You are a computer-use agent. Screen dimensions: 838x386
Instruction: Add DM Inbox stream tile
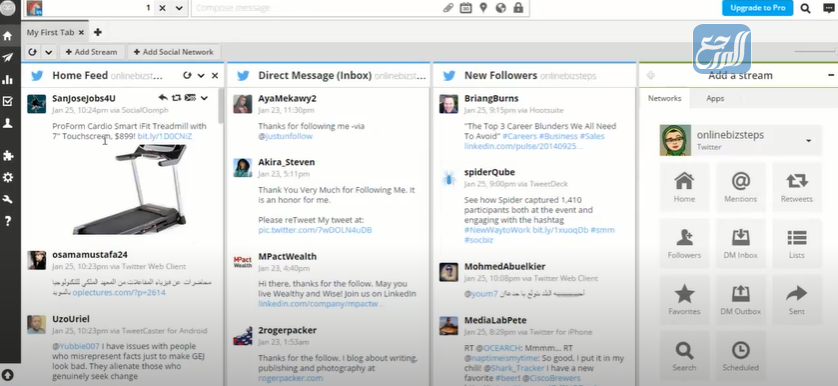pyautogui.click(x=740, y=243)
